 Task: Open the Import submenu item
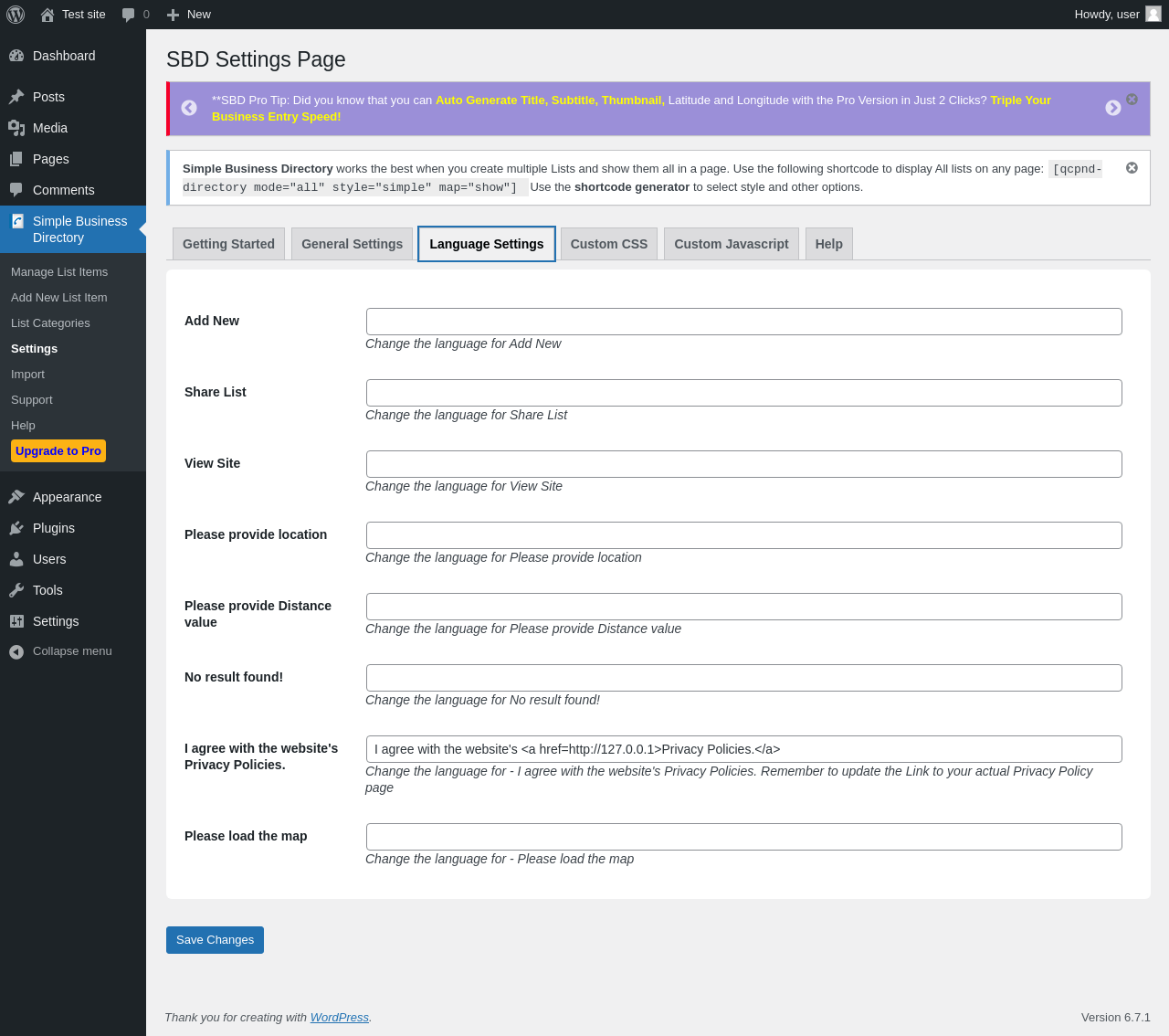pyautogui.click(x=27, y=375)
